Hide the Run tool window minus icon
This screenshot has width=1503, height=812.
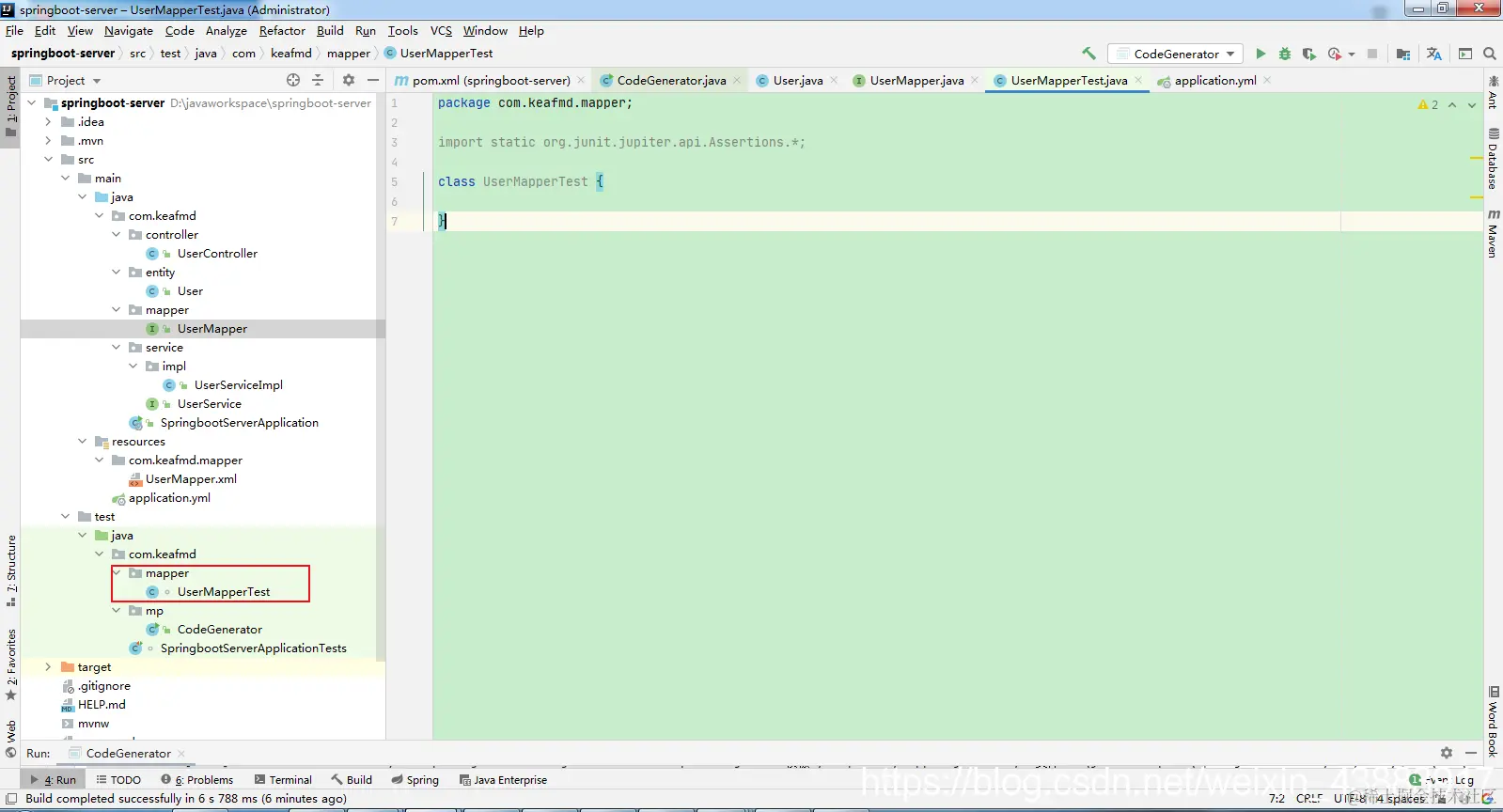1471,753
